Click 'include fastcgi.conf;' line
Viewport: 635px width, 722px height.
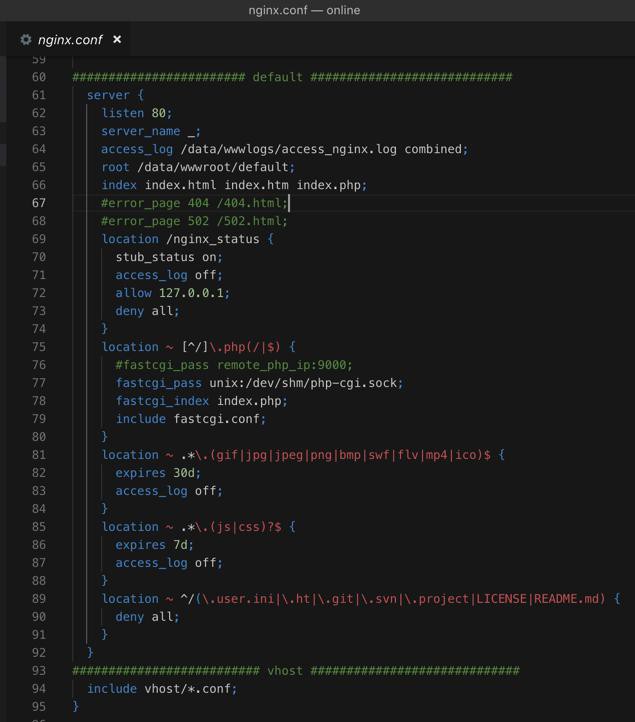(191, 419)
